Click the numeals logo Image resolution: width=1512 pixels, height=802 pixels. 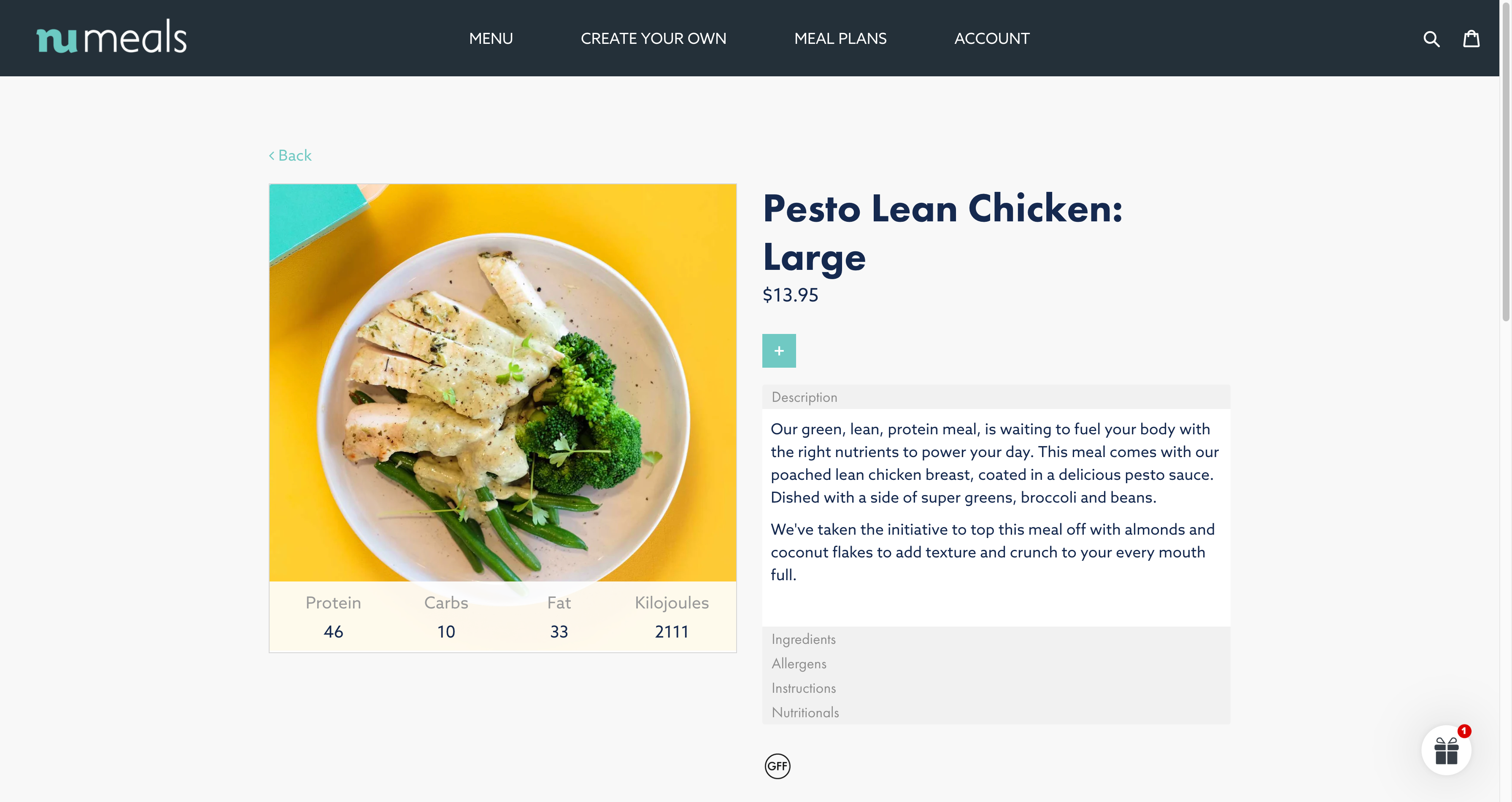click(111, 37)
